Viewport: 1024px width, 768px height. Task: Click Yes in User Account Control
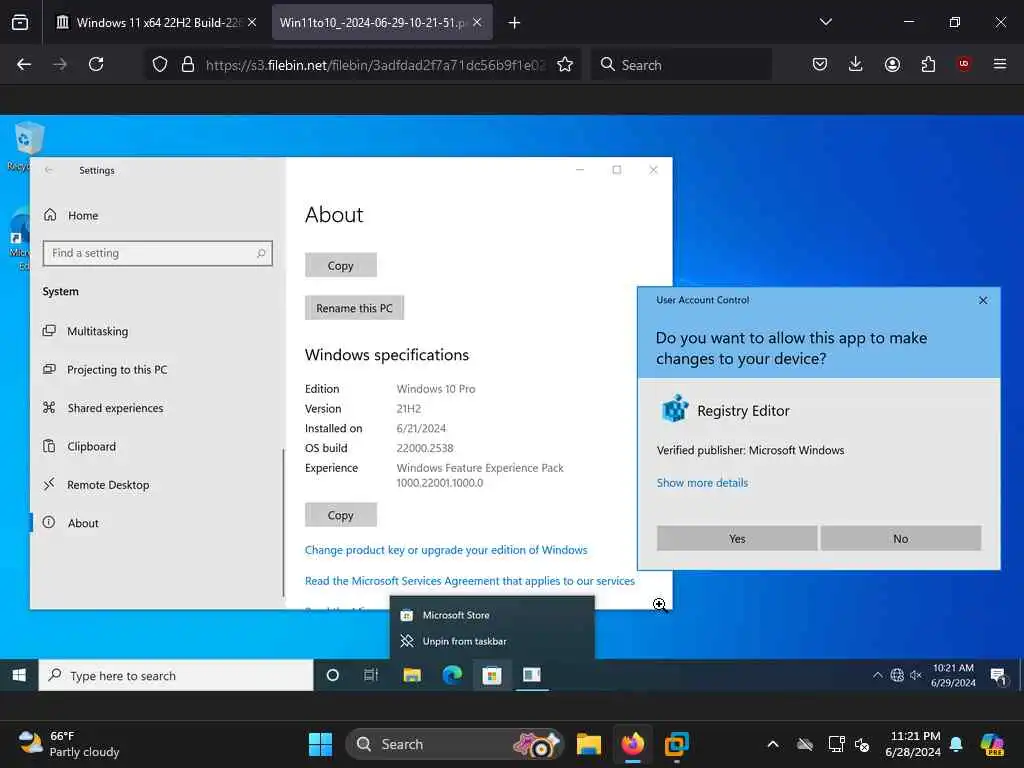pyautogui.click(x=737, y=539)
